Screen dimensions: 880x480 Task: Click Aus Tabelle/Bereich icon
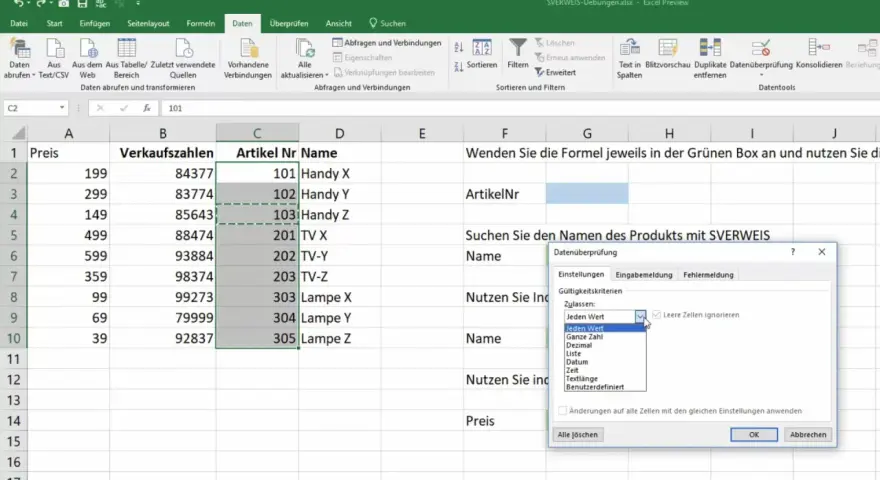[126, 49]
